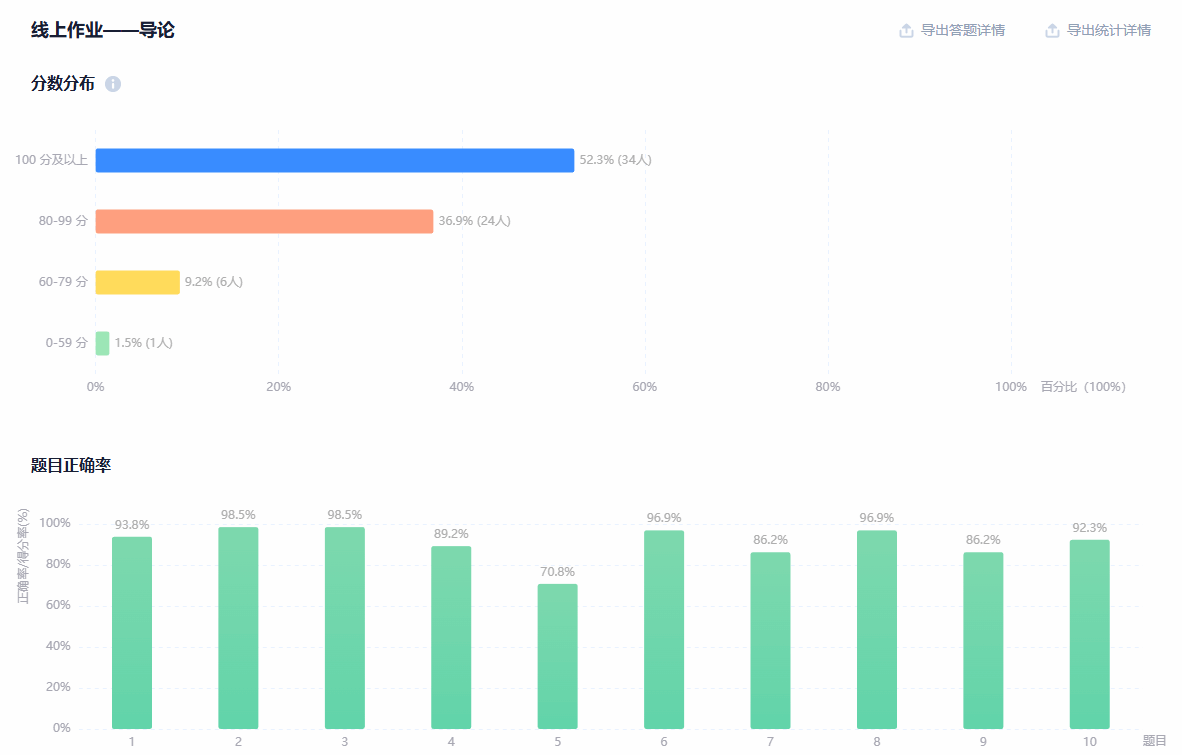Click the small green 0-59 分 bar
The image size is (1182, 755).
(x=102, y=343)
